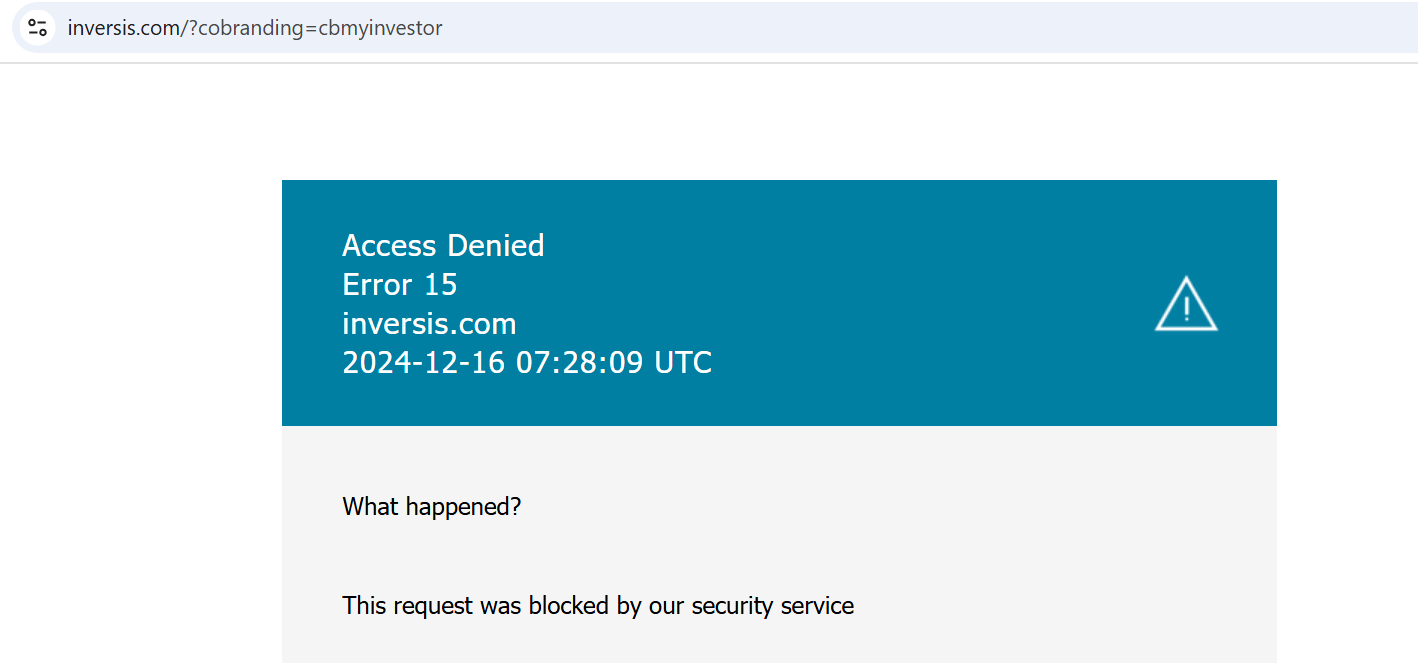Focus the address bar URL text
This screenshot has width=1418, height=663.
pos(255,28)
